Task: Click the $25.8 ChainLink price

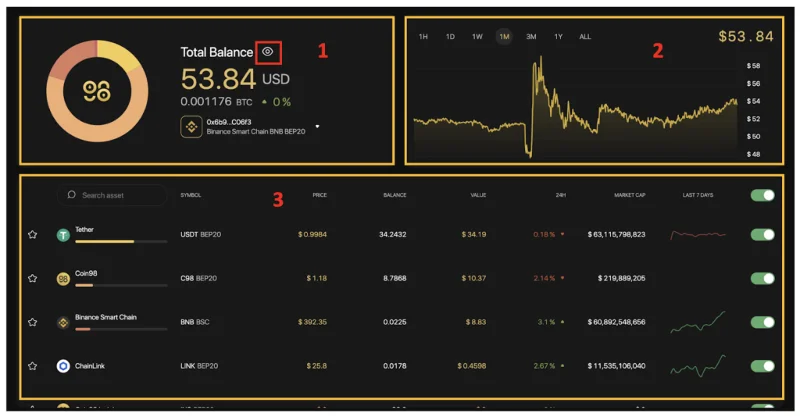Action: tap(317, 366)
